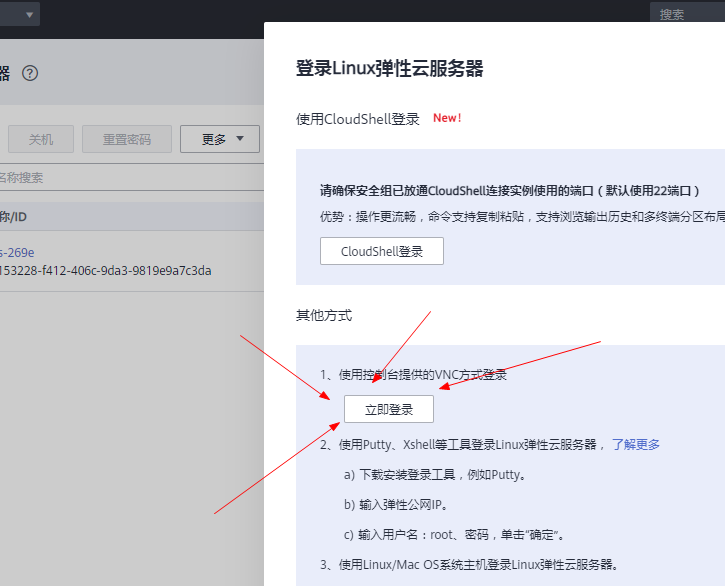This screenshot has height=586, width=725.
Task: Click the red New! label
Action: click(447, 118)
